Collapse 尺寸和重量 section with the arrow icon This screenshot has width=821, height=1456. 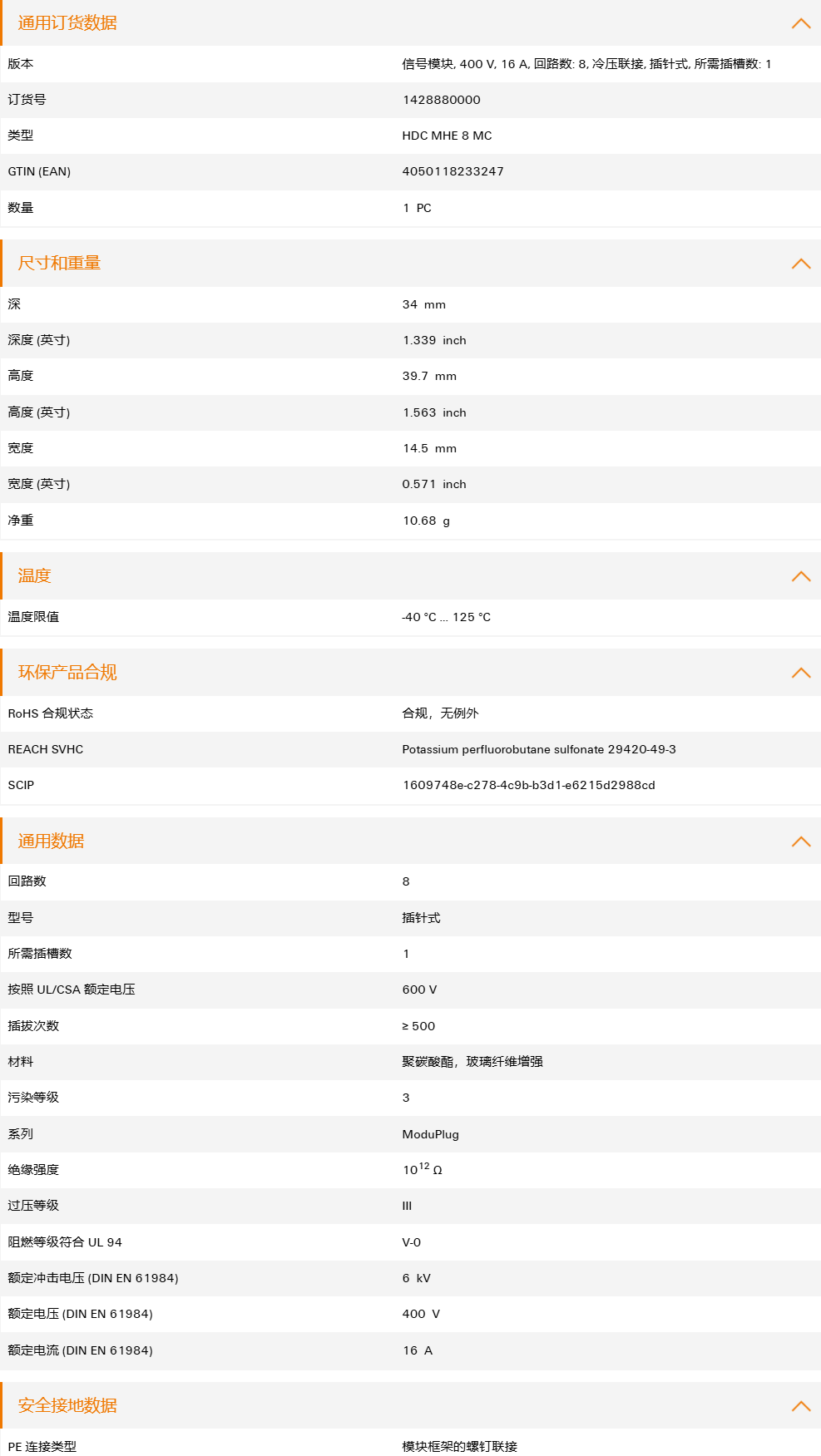pyautogui.click(x=800, y=264)
